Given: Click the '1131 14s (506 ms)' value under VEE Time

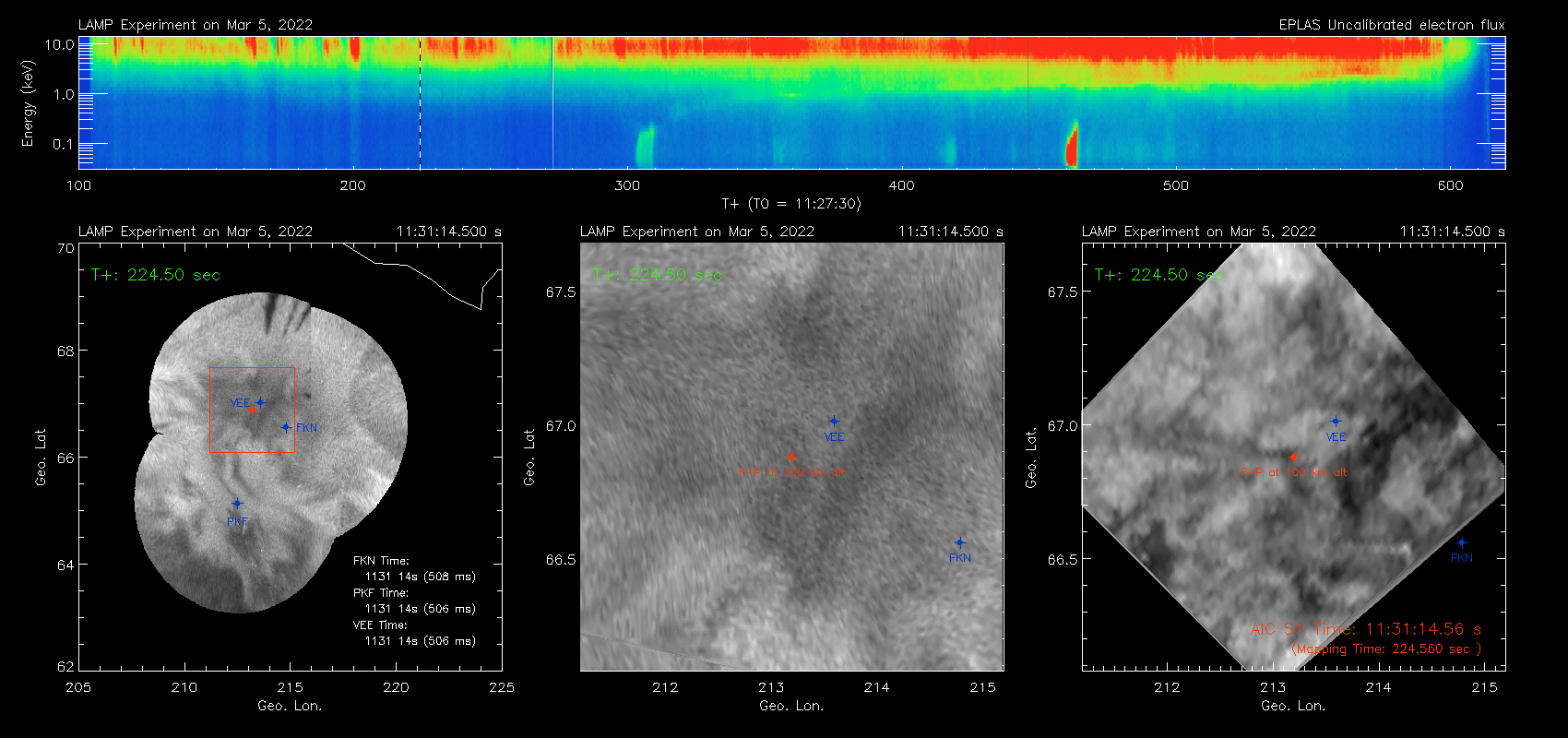Looking at the screenshot, I should pos(421,641).
